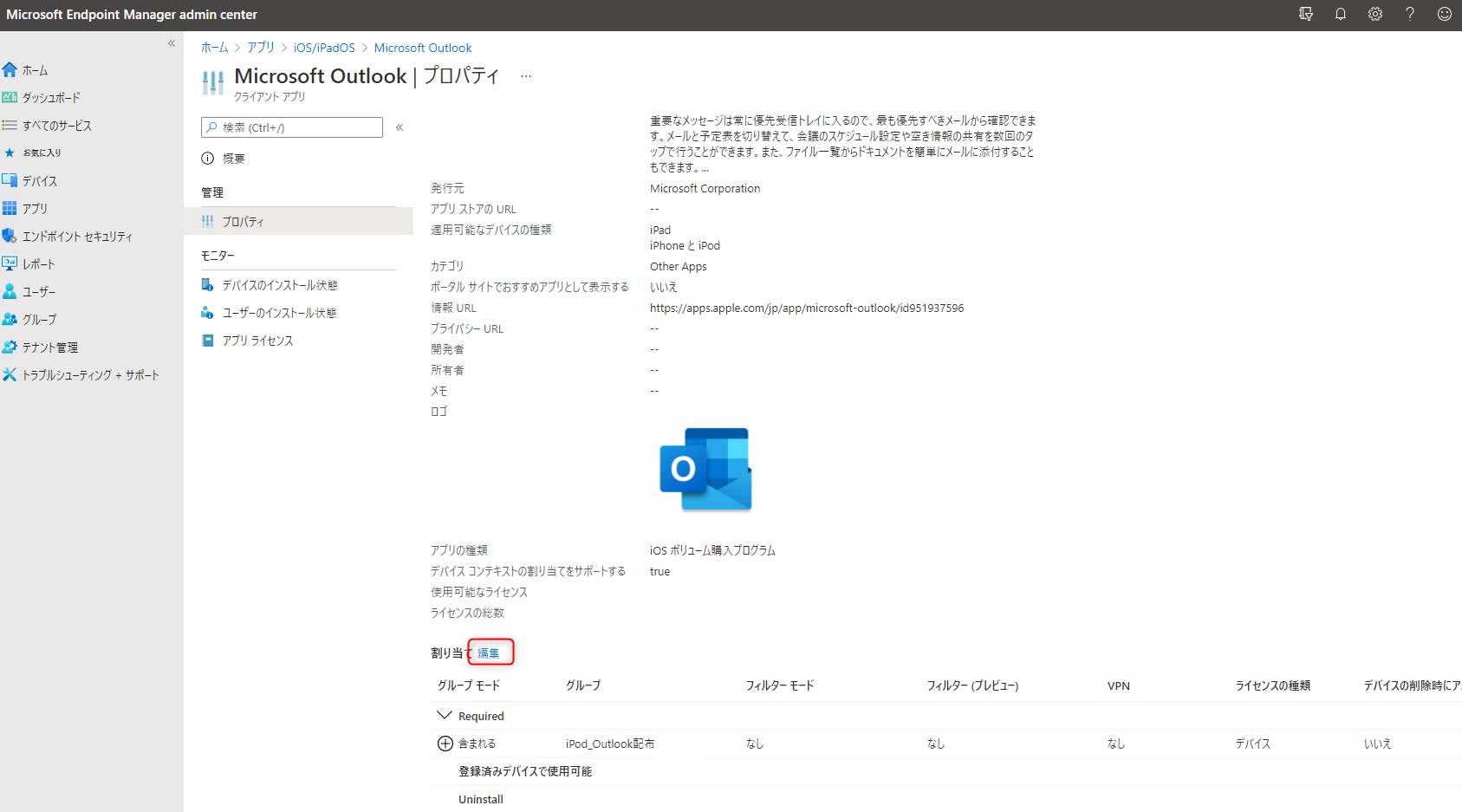Open the settings gear in the top bar
This screenshot has width=1462, height=812.
(x=1374, y=14)
